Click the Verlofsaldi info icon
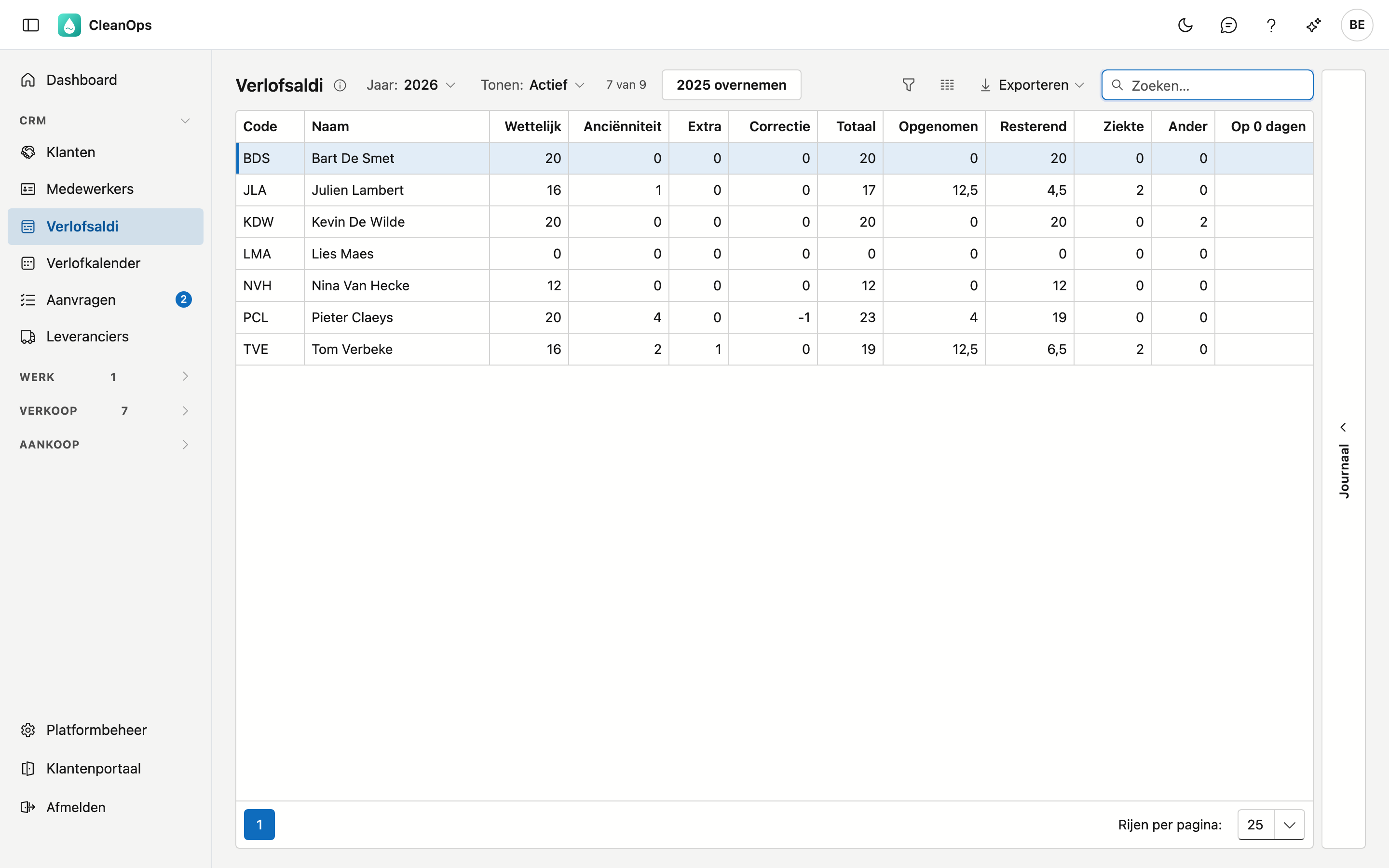This screenshot has width=1389, height=868. coord(340,85)
